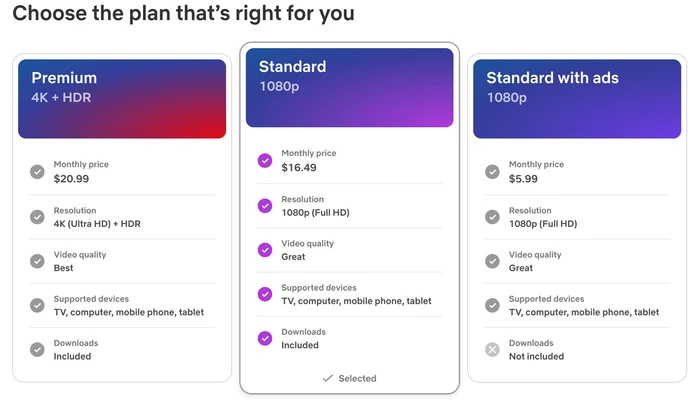
Task: Click the Premium 4K resolution checkmark icon
Action: (x=37, y=217)
